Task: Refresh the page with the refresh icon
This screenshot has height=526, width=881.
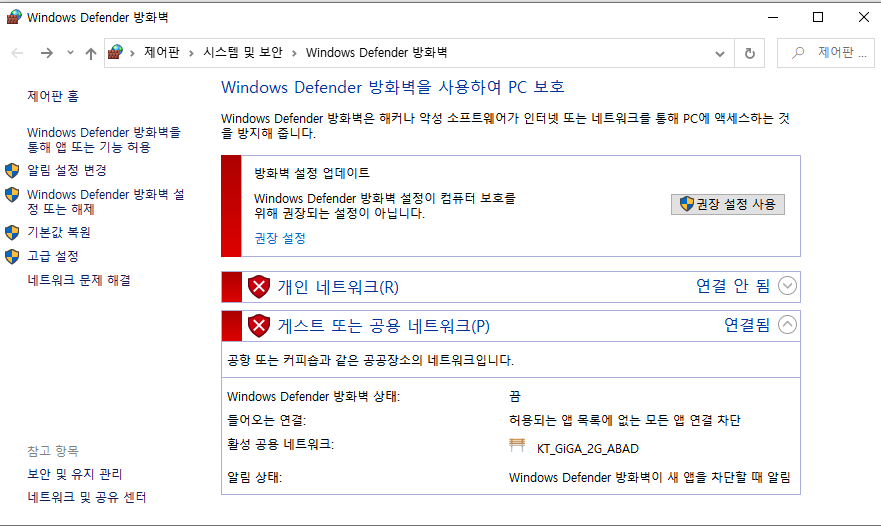Action: [750, 53]
